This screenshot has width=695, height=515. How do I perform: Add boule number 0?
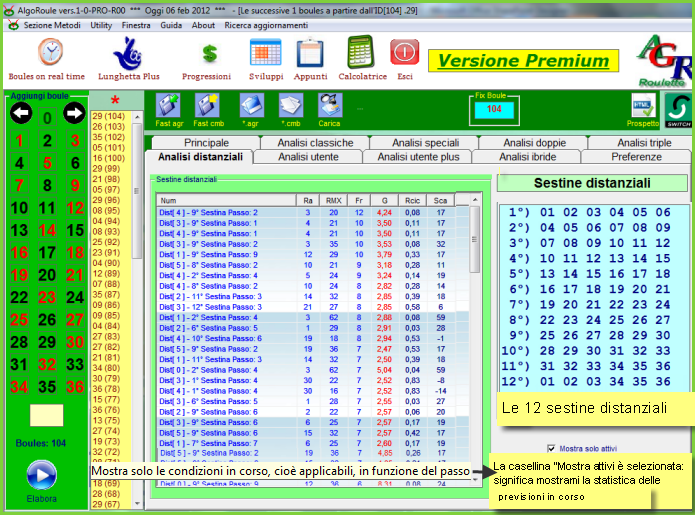(47, 118)
